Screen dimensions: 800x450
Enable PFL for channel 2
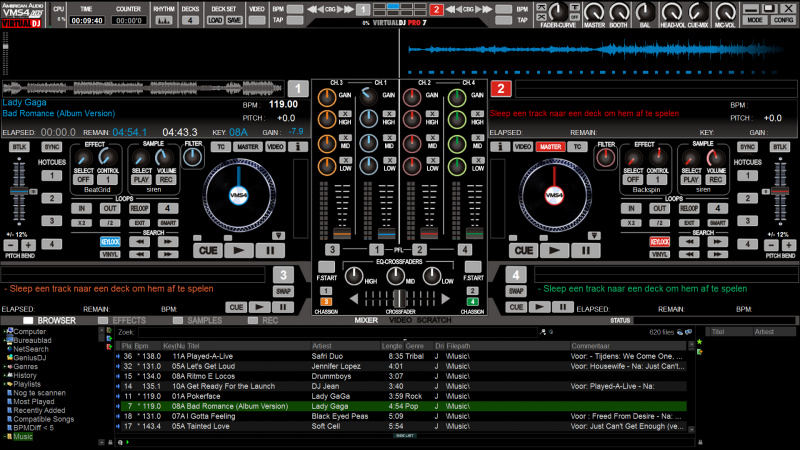[x=419, y=249]
